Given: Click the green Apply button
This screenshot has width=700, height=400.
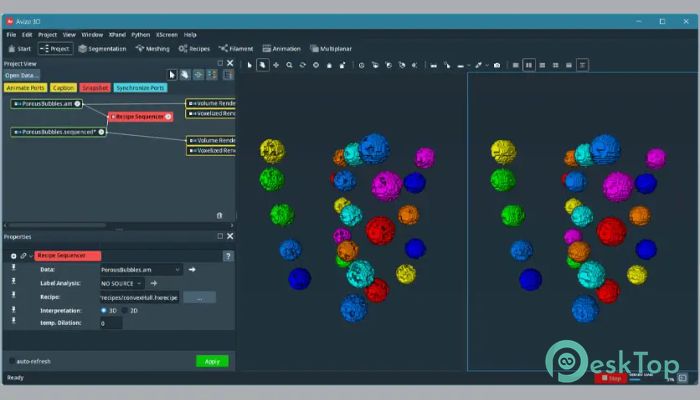Looking at the screenshot, I should point(212,361).
